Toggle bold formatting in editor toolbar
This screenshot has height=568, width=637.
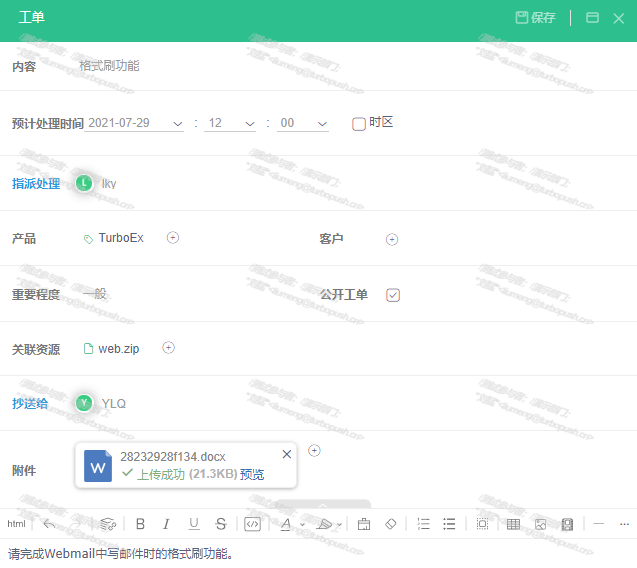click(140, 524)
